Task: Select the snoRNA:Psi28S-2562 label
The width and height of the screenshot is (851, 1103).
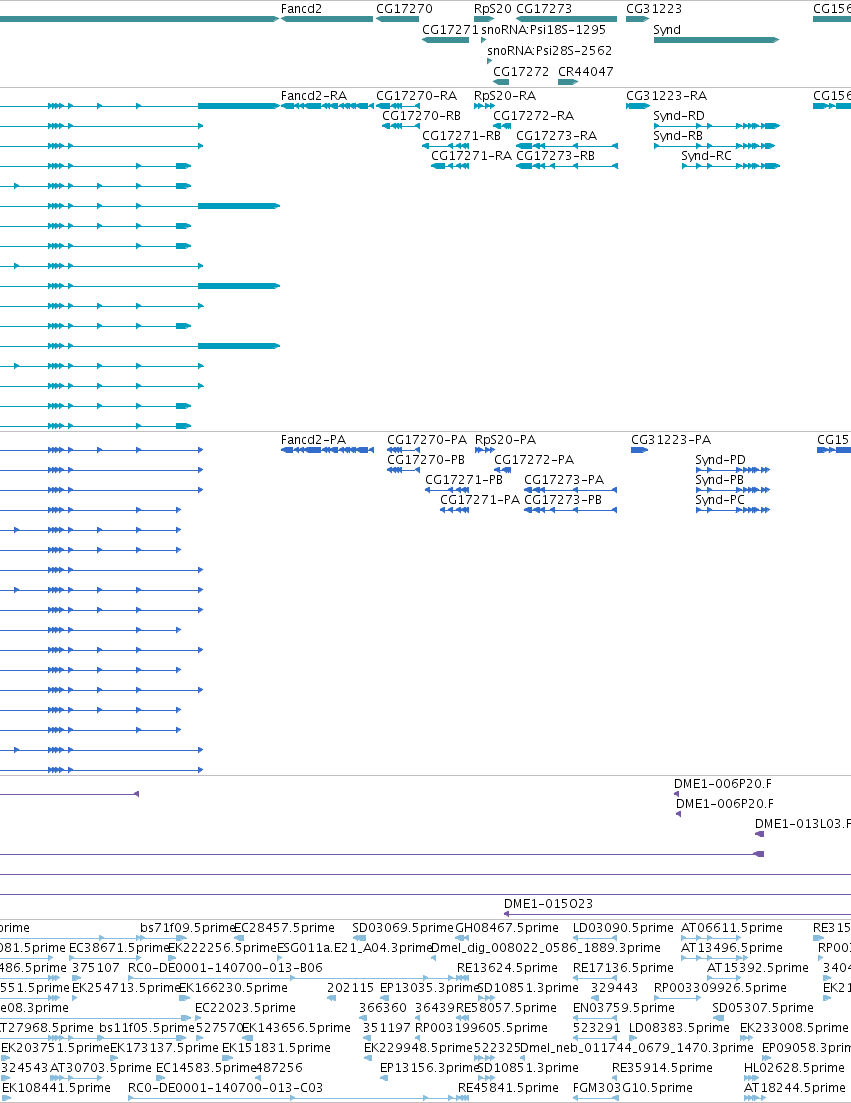Action: pyautogui.click(x=549, y=51)
